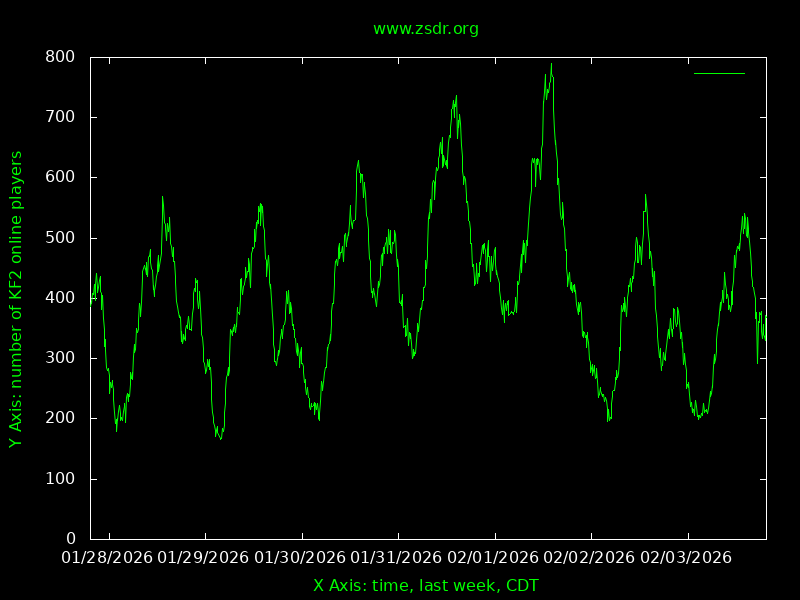Image resolution: width=800 pixels, height=600 pixels.
Task: Select the 02/03/2026 date label
Action: click(x=687, y=557)
